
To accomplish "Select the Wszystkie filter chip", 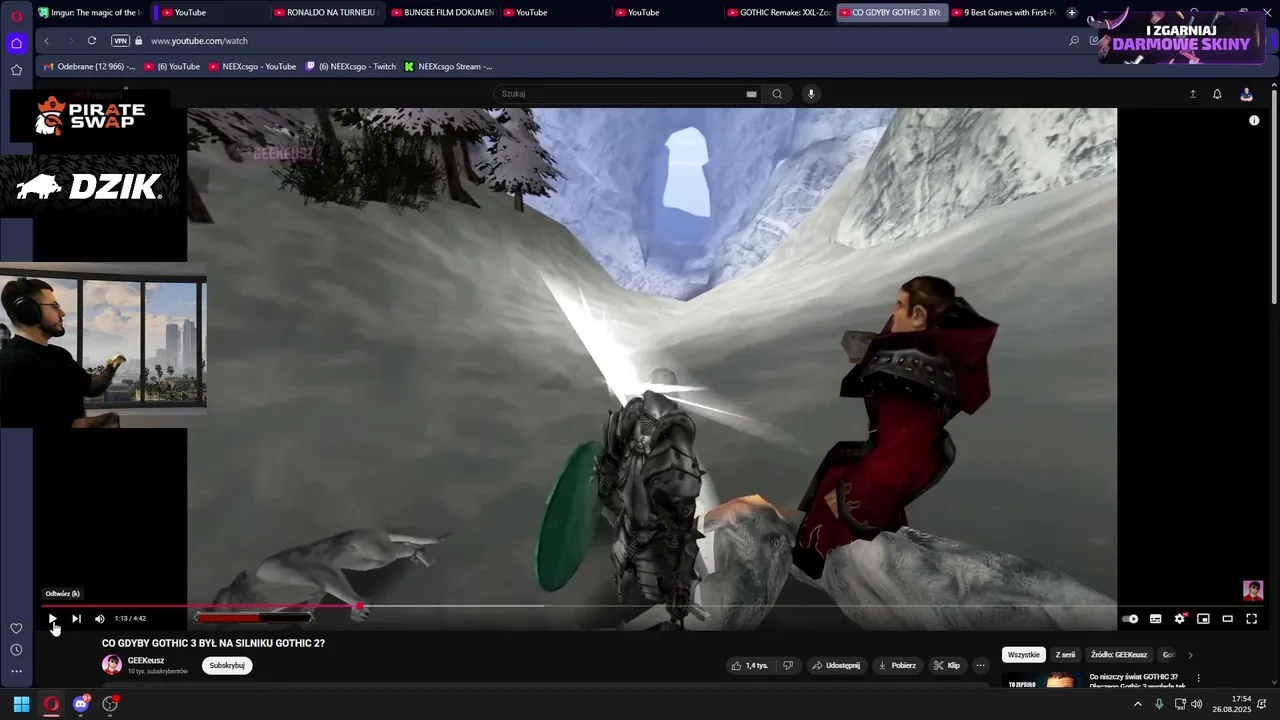I will pos(1024,655).
